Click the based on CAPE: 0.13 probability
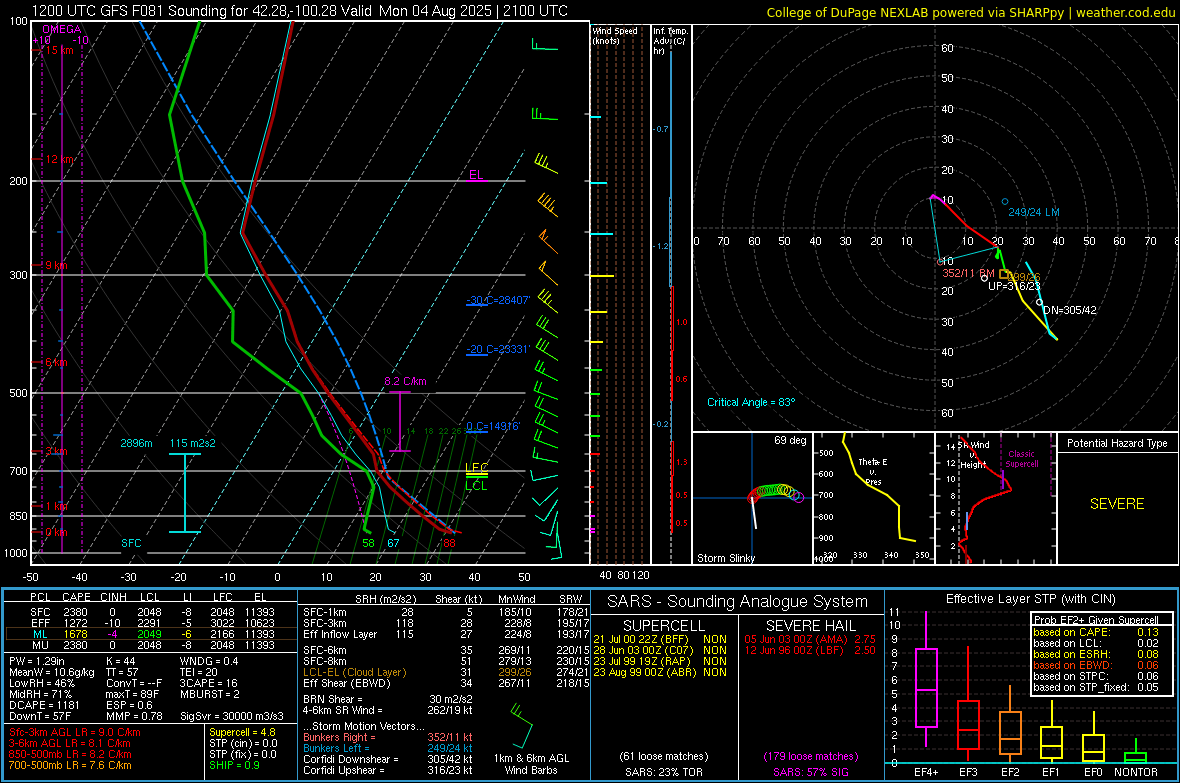The image size is (1180, 783). point(1096,632)
